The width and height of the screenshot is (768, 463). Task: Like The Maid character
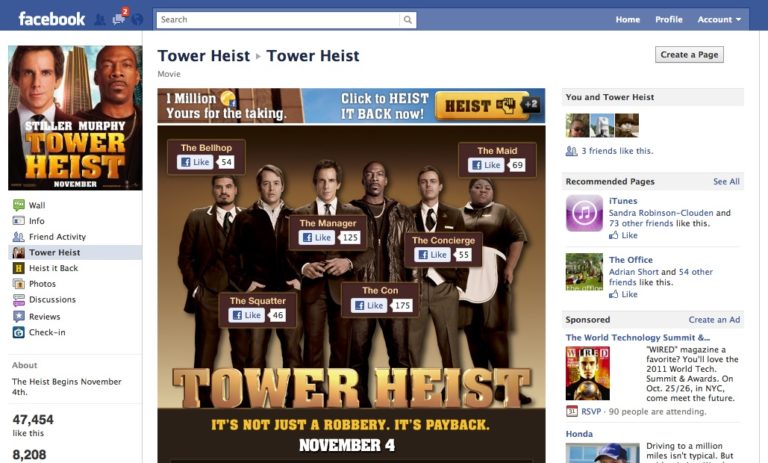(x=486, y=165)
